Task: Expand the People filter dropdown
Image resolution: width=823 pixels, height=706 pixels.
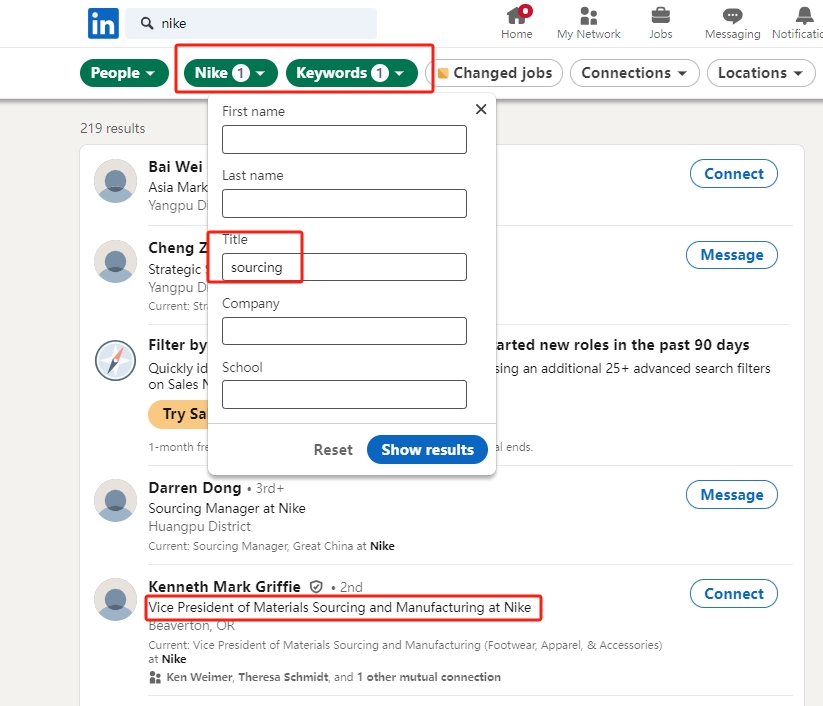Action: [124, 73]
